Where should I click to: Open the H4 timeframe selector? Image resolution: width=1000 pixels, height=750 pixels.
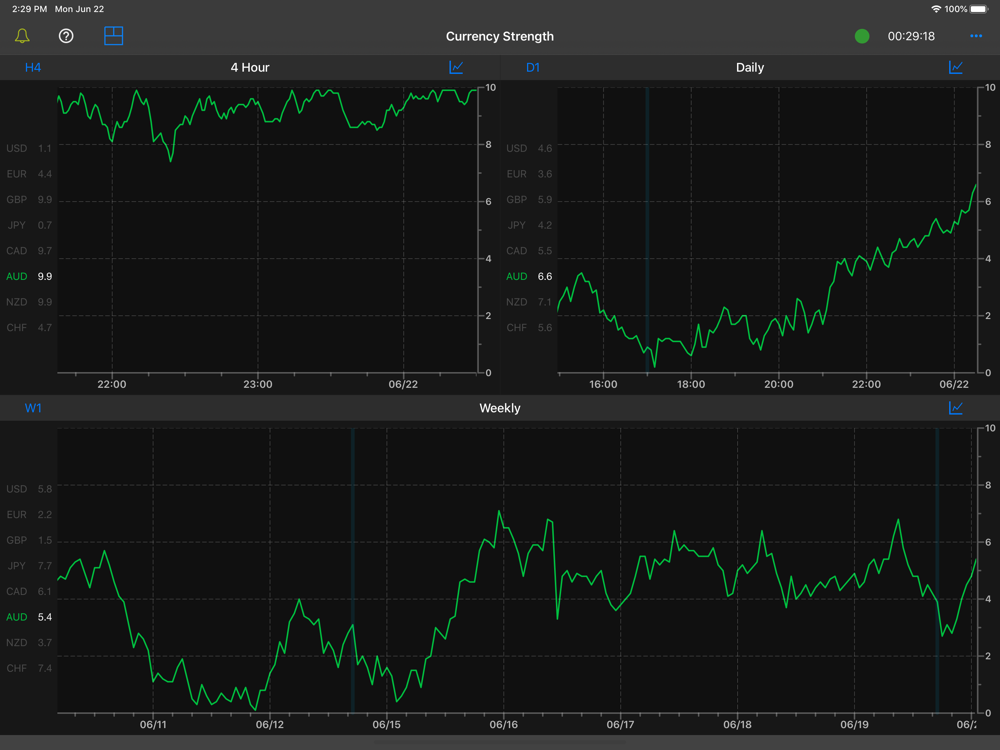click(x=33, y=68)
